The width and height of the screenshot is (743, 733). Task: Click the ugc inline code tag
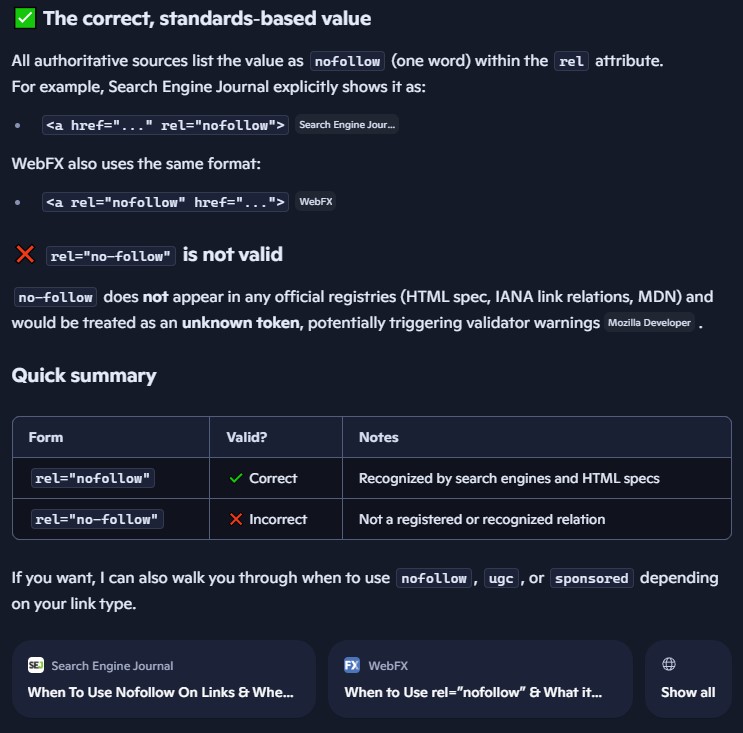[500, 578]
